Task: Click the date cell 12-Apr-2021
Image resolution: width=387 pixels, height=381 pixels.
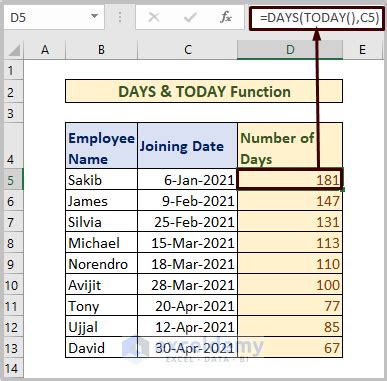Action: (187, 326)
